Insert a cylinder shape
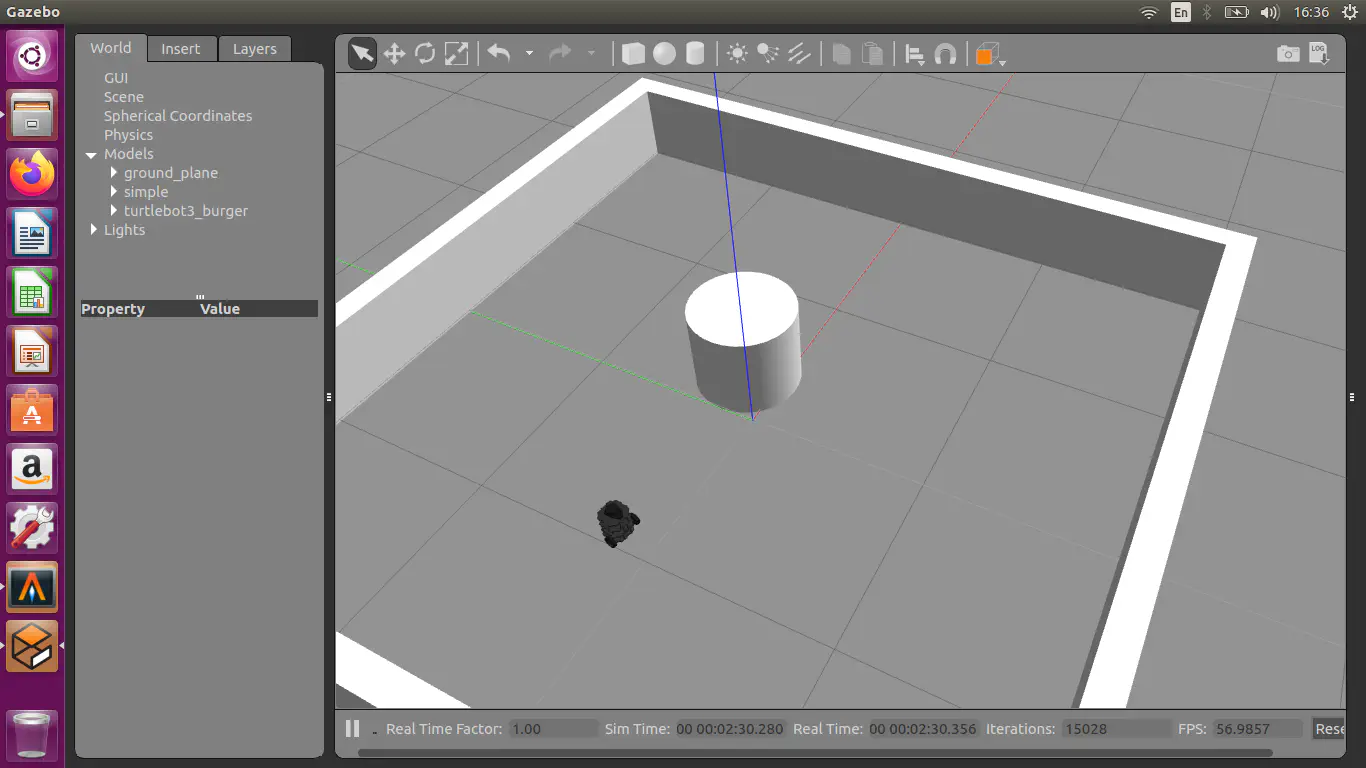The image size is (1366, 768). click(x=695, y=54)
